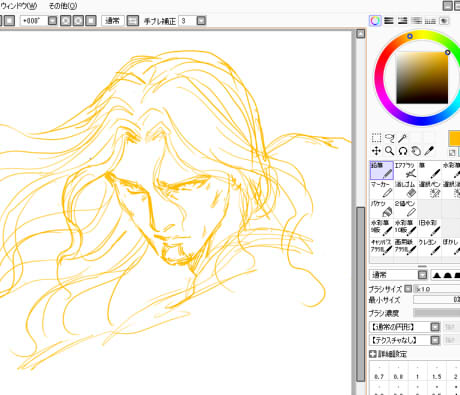Viewport: 460px width, 395px height.
Task: Select the hand pan tool
Action: (x=416, y=151)
